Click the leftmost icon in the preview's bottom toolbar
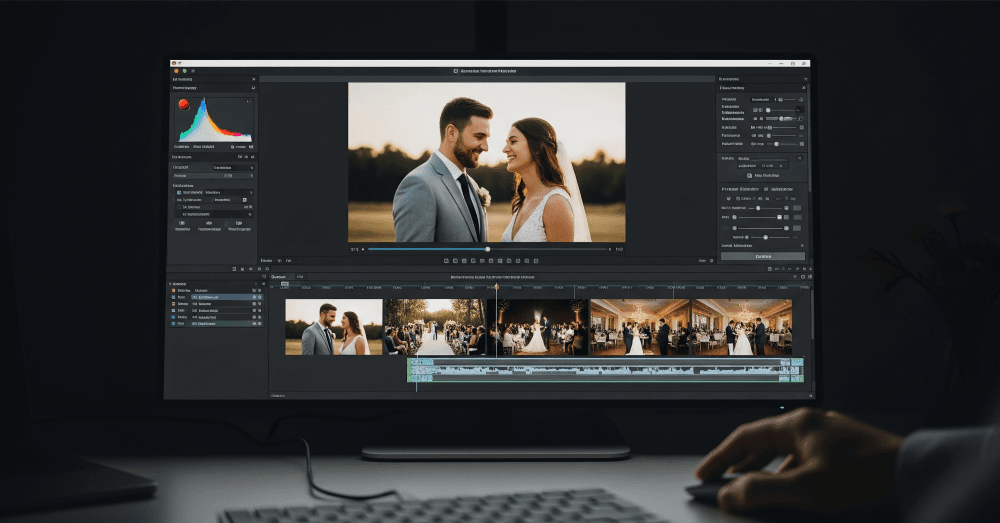 click(446, 261)
